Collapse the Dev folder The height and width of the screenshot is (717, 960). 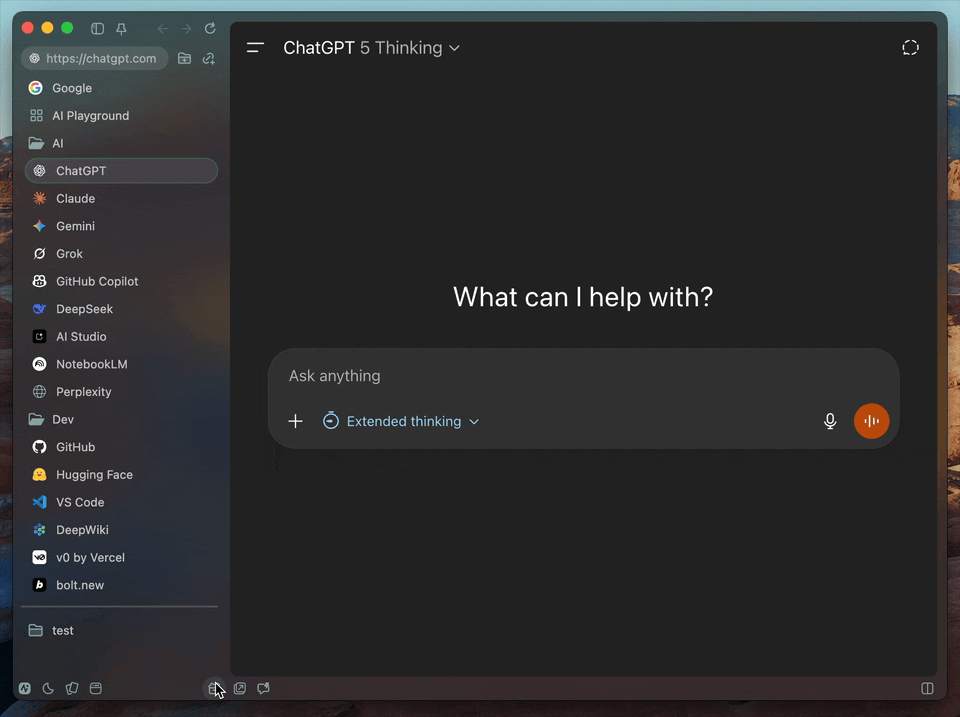pos(121,419)
